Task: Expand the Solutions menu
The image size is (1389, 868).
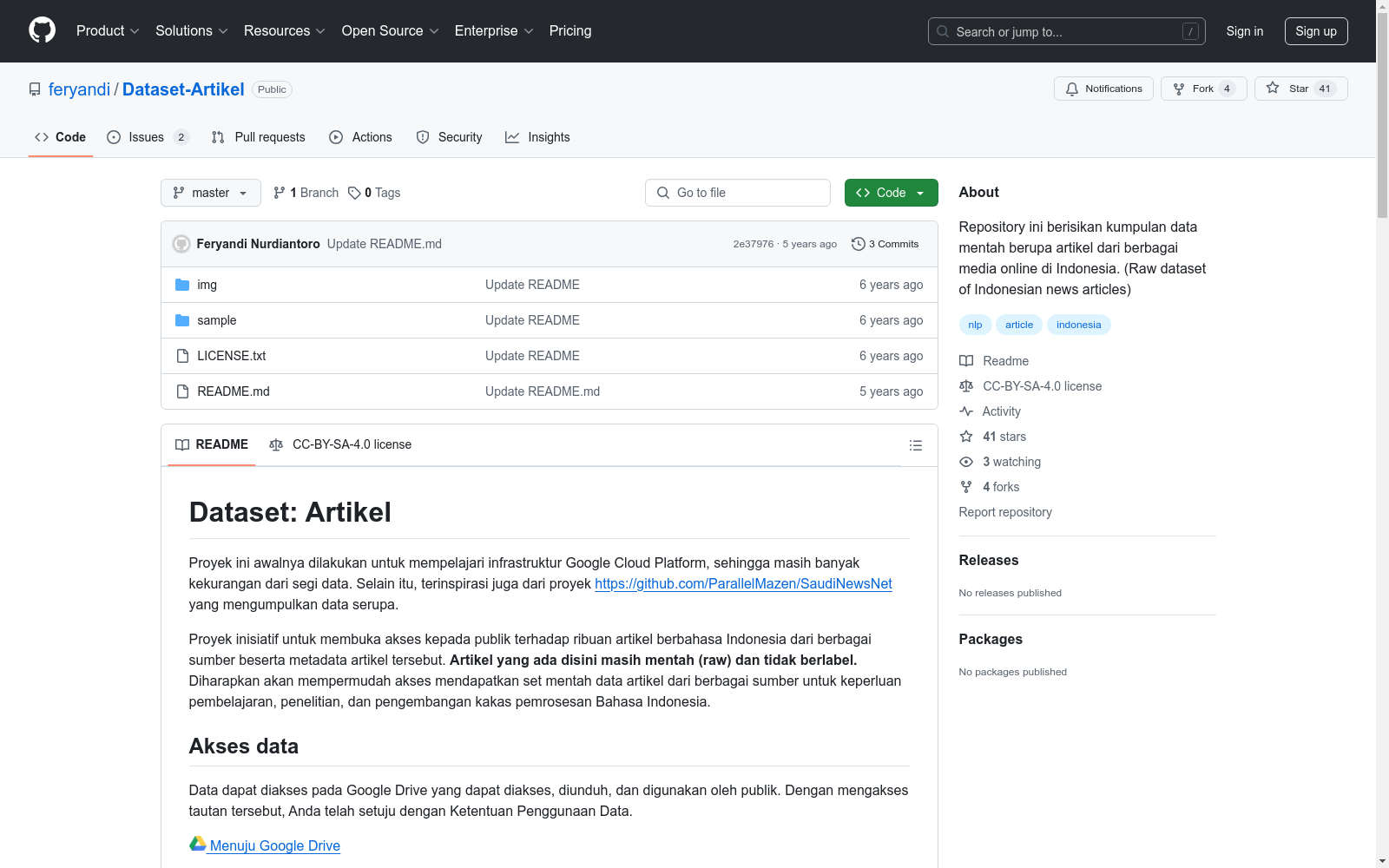Action: [x=192, y=30]
